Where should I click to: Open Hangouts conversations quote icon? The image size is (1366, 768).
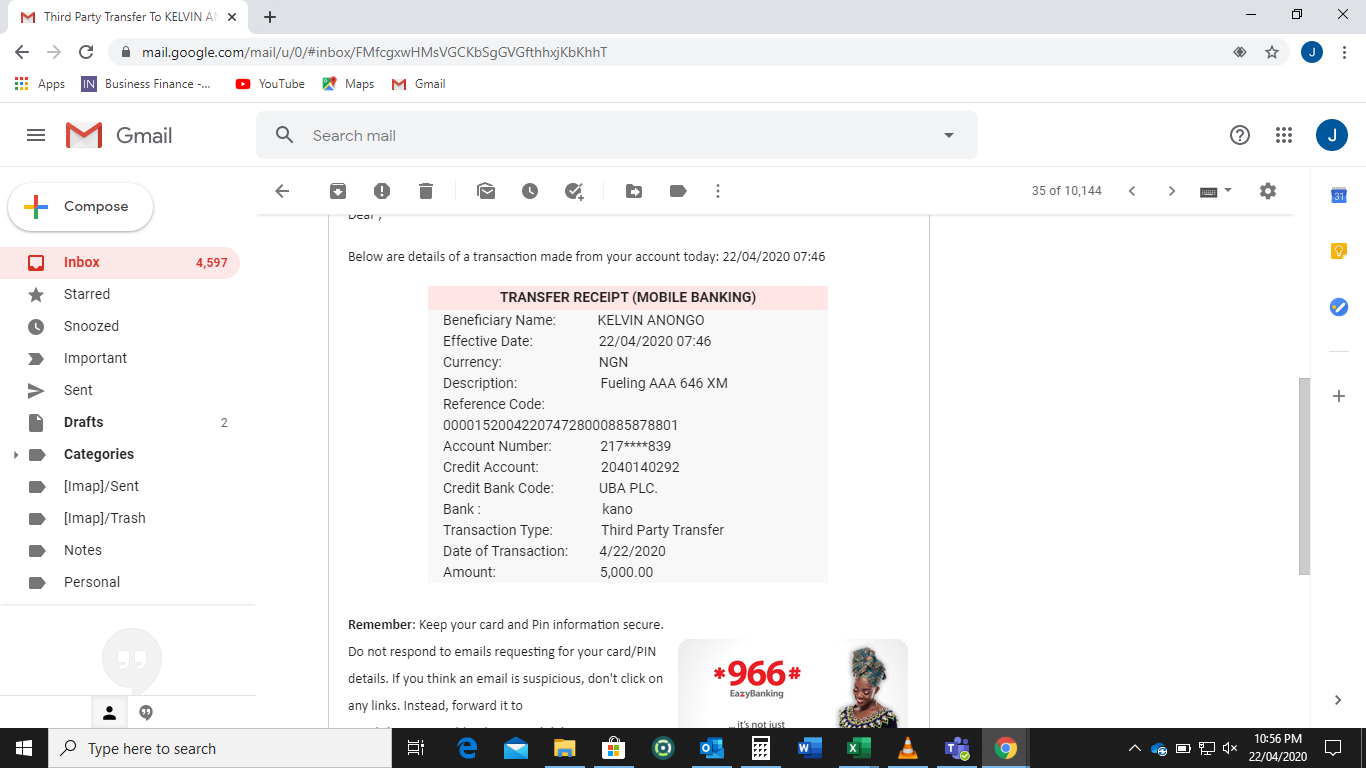[x=146, y=713]
